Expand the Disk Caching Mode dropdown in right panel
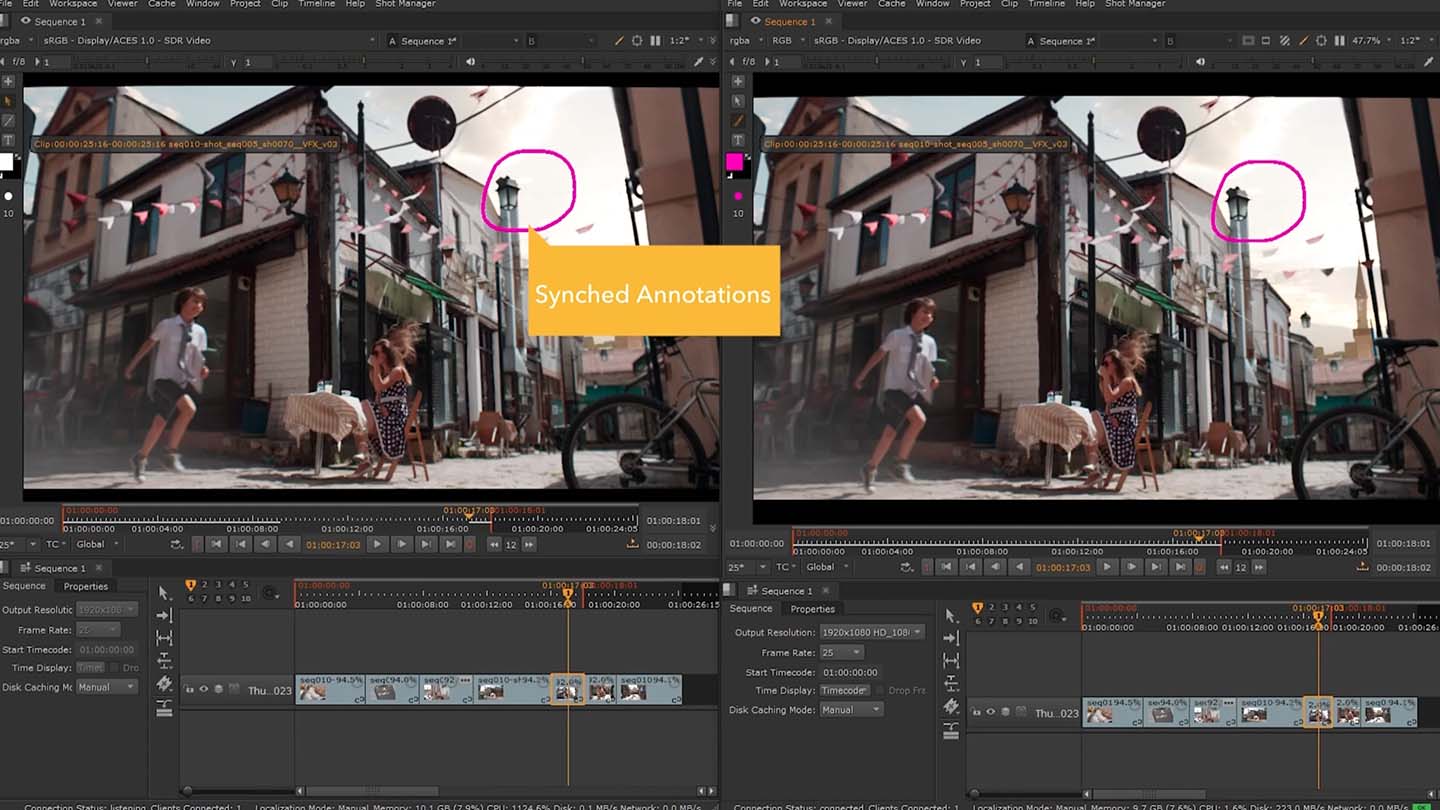1440x810 pixels. tap(849, 710)
